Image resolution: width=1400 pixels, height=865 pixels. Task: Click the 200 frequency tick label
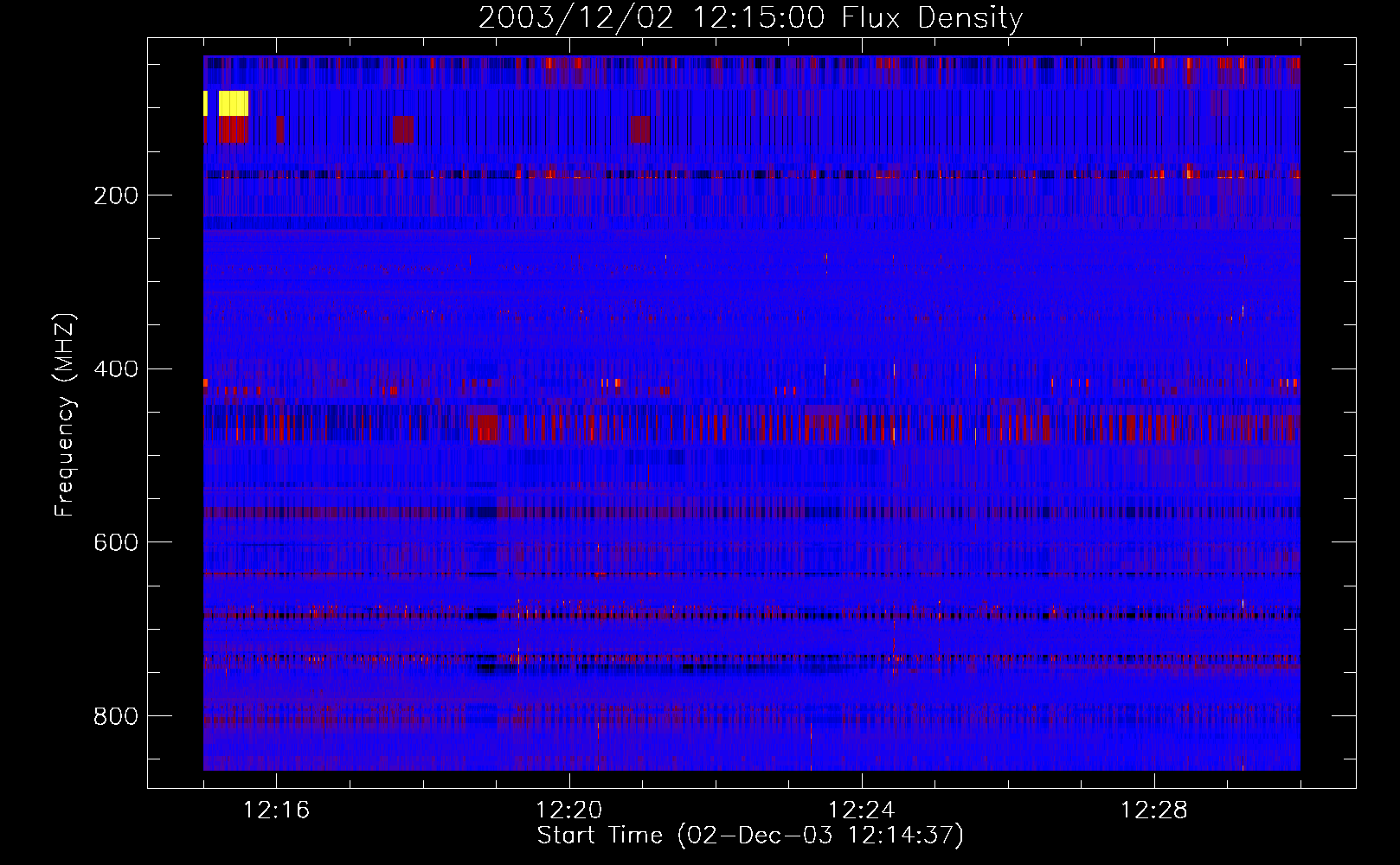click(116, 195)
